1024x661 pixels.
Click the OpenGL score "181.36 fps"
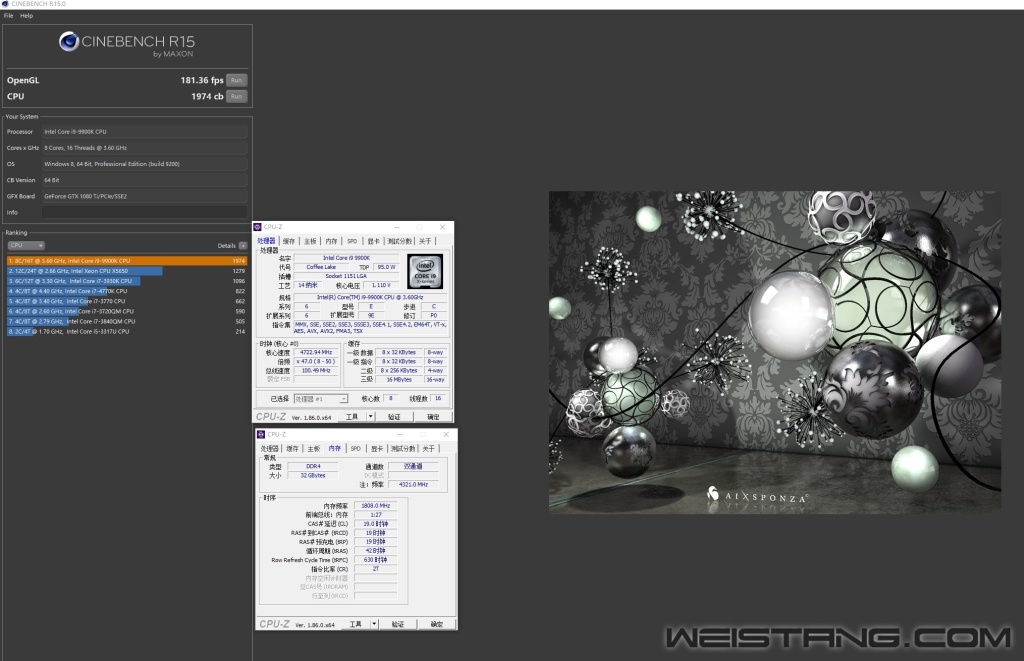[202, 80]
